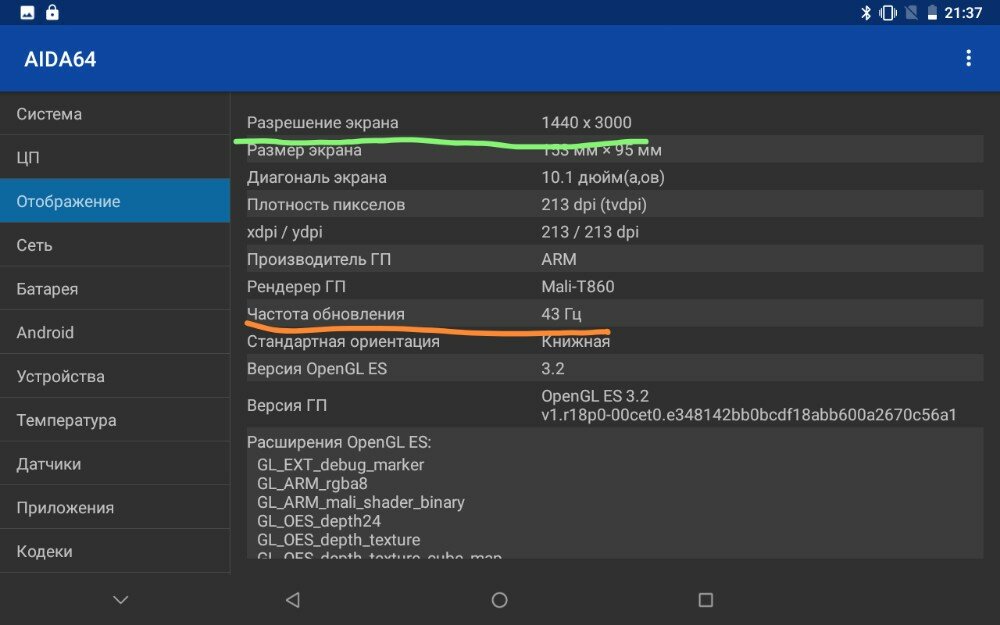Tap the vibrate mode status icon
This screenshot has height=625, width=1000.
[x=888, y=13]
